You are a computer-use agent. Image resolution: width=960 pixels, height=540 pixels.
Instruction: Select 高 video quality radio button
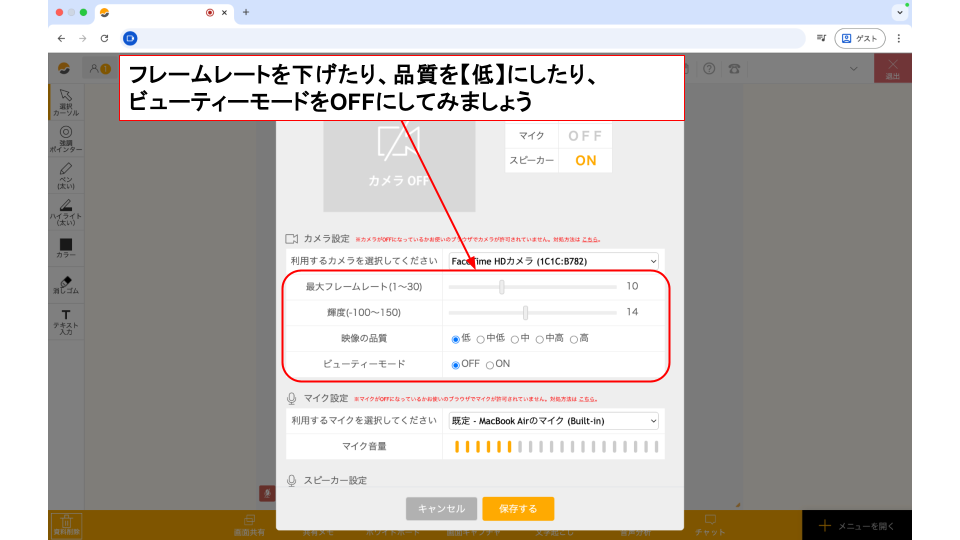(x=574, y=339)
